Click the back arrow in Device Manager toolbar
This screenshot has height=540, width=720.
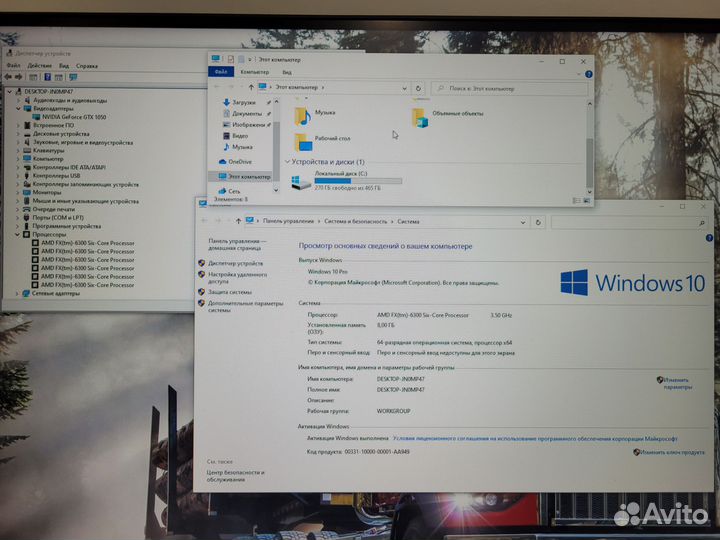pyautogui.click(x=8, y=77)
